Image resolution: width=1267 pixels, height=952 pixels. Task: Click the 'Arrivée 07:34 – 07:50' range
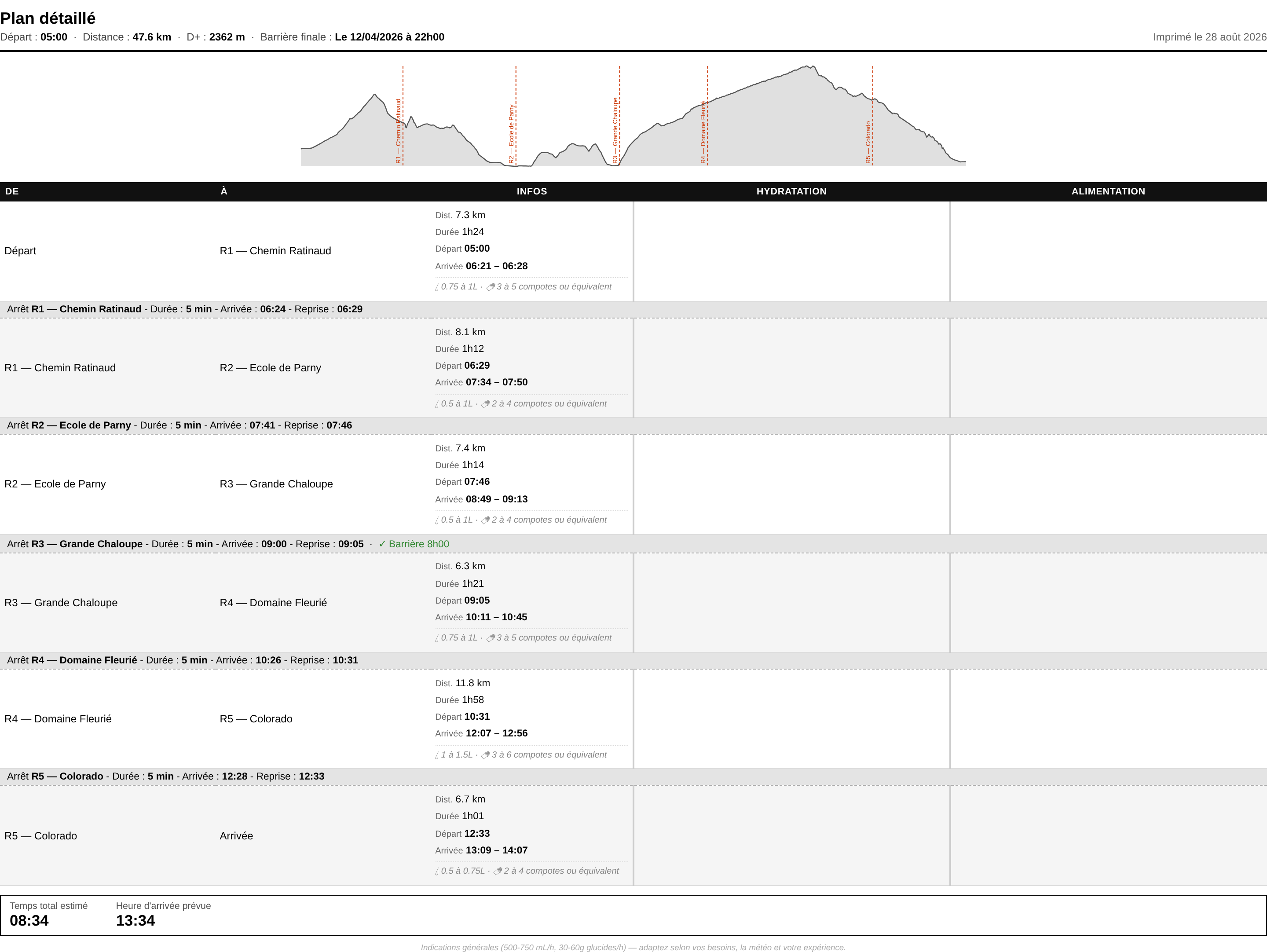click(481, 383)
